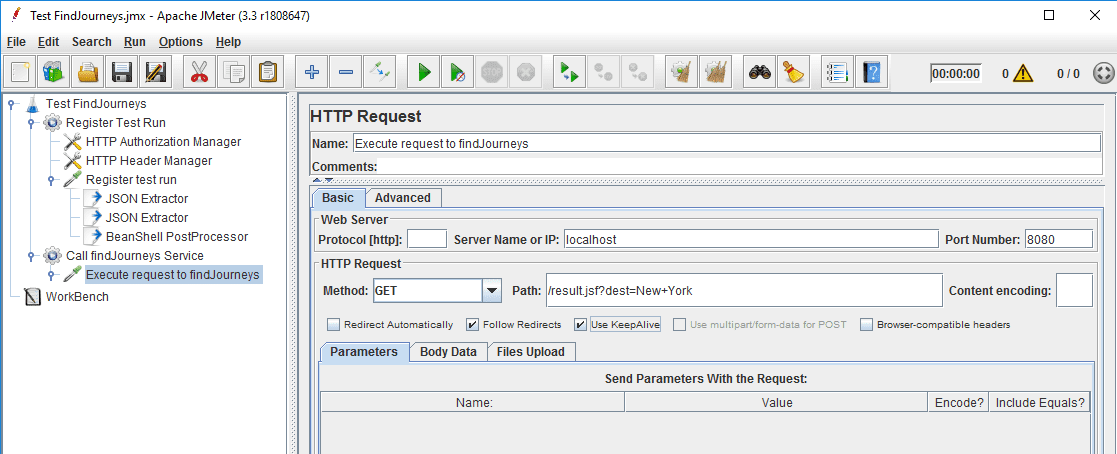Collapse the Call findJourneys Service node
This screenshot has height=454, width=1117.
[31, 255]
